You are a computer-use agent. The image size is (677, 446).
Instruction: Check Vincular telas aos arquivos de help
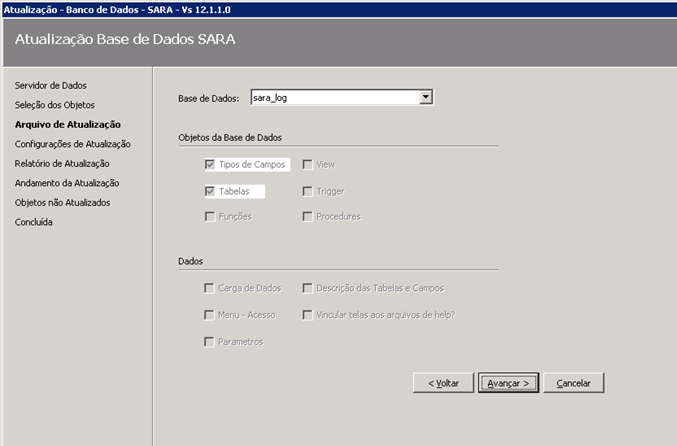[x=307, y=315]
